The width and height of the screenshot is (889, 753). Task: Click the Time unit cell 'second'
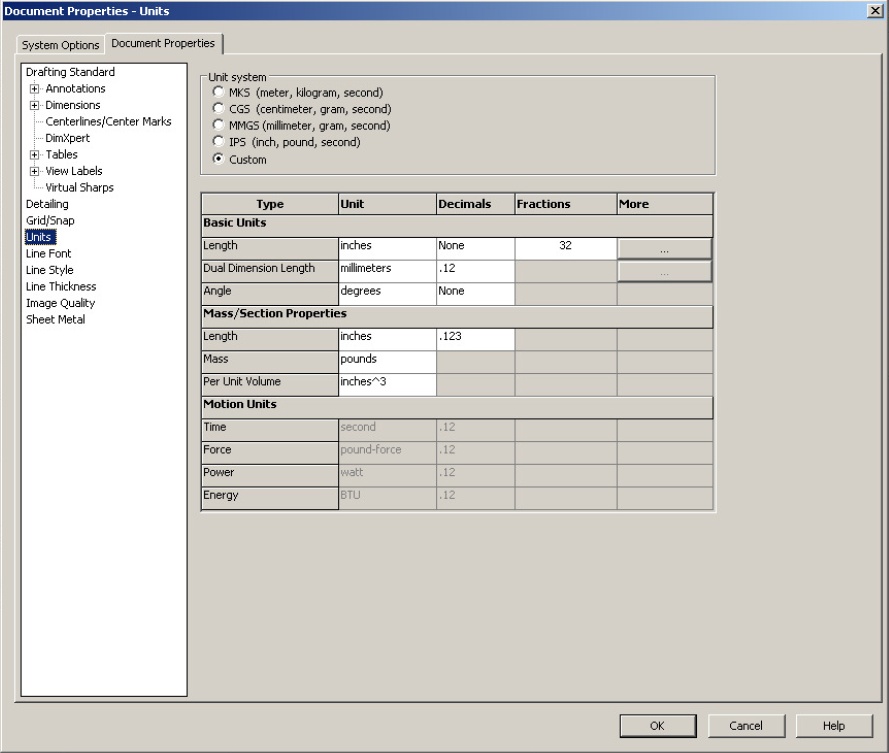(387, 430)
